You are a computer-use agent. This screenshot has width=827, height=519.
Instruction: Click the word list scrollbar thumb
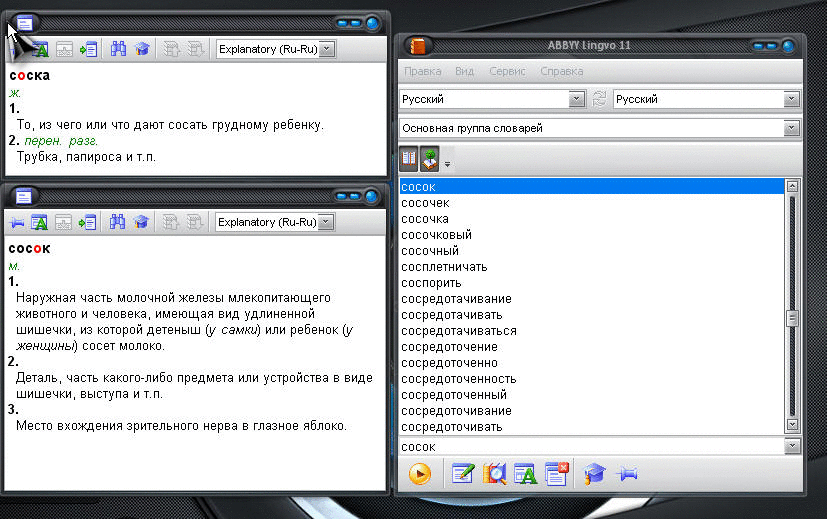[792, 318]
